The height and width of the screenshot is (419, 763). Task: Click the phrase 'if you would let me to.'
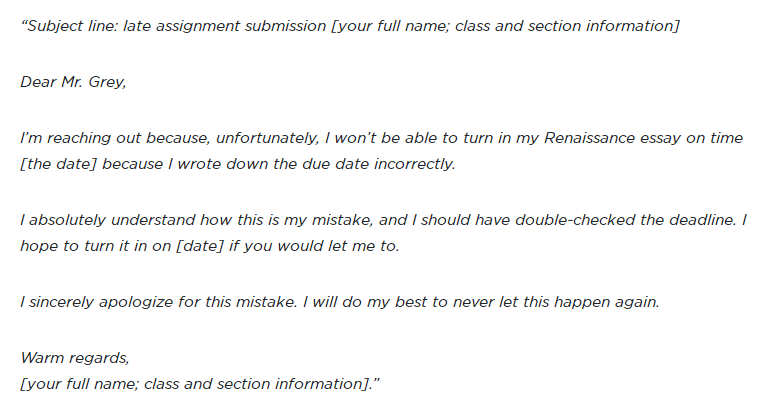pyautogui.click(x=314, y=246)
